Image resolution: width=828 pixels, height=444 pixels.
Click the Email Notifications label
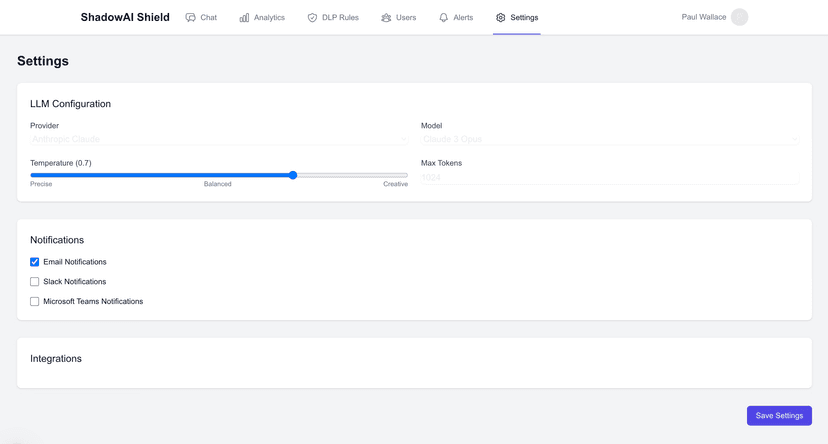74,262
